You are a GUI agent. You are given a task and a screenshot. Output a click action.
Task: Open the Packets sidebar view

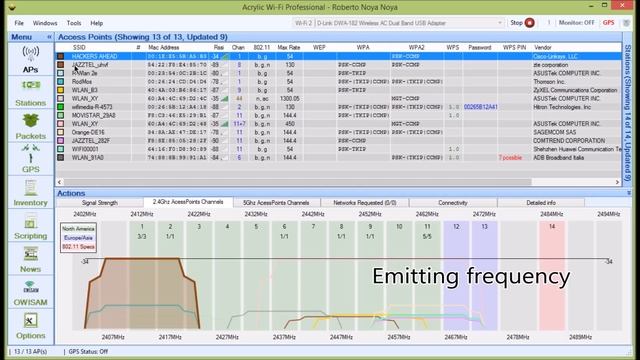tap(31, 126)
